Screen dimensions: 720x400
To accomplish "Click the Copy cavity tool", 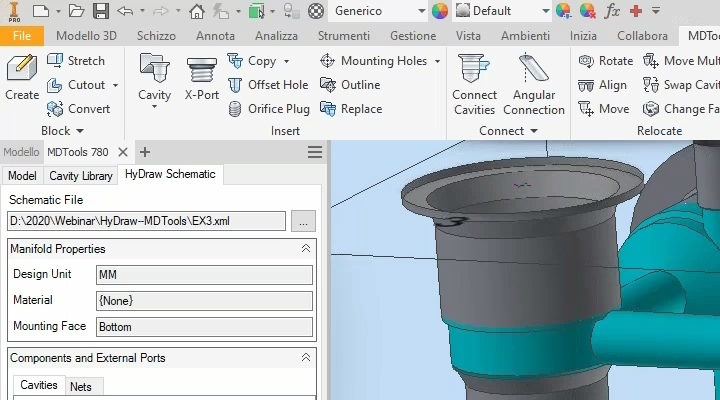I will 252,61.
